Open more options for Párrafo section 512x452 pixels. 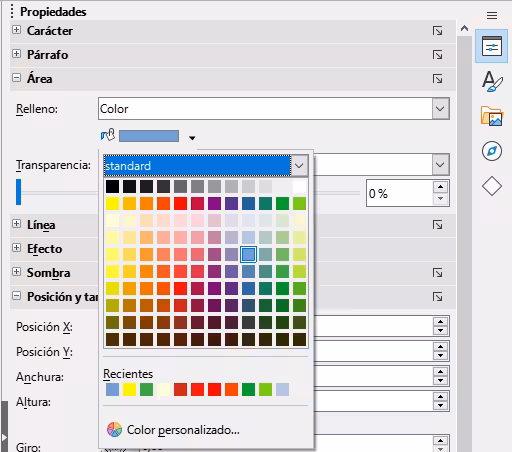click(x=438, y=55)
